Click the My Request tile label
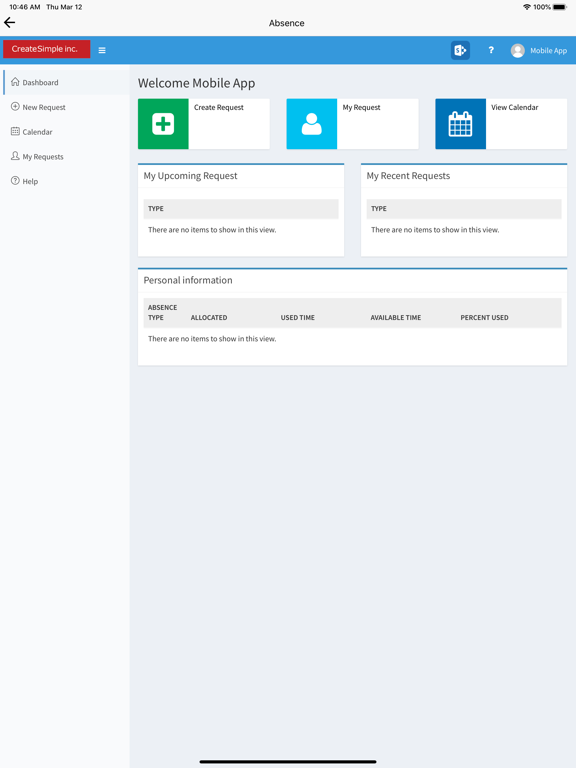 [x=361, y=107]
